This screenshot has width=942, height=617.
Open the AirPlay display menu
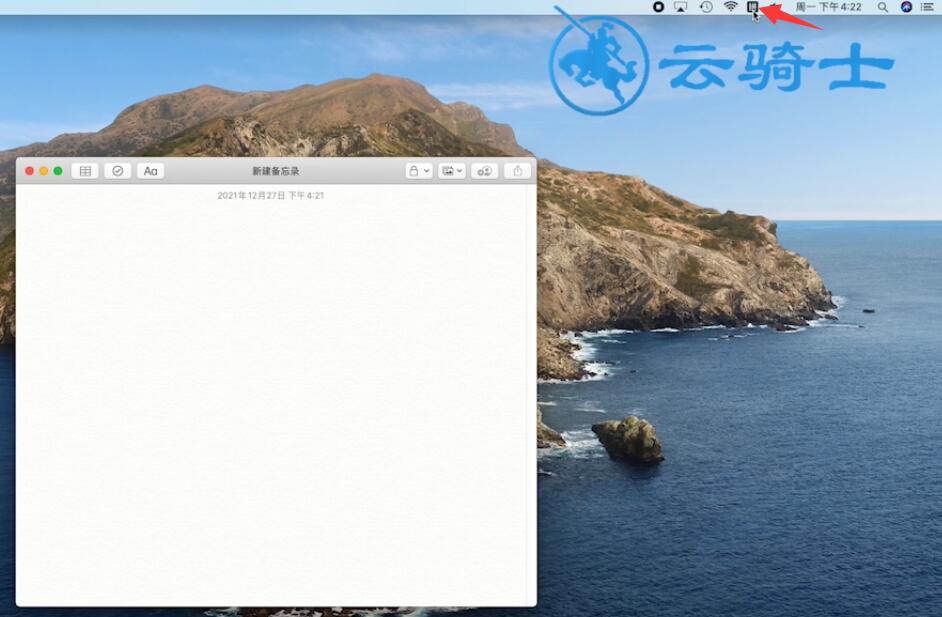tap(681, 7)
